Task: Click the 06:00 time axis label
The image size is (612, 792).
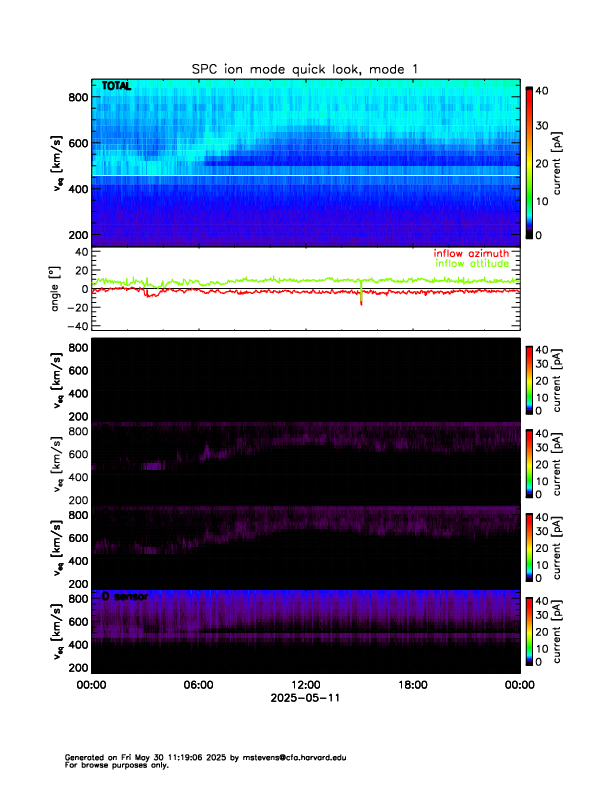Action: [x=198, y=685]
